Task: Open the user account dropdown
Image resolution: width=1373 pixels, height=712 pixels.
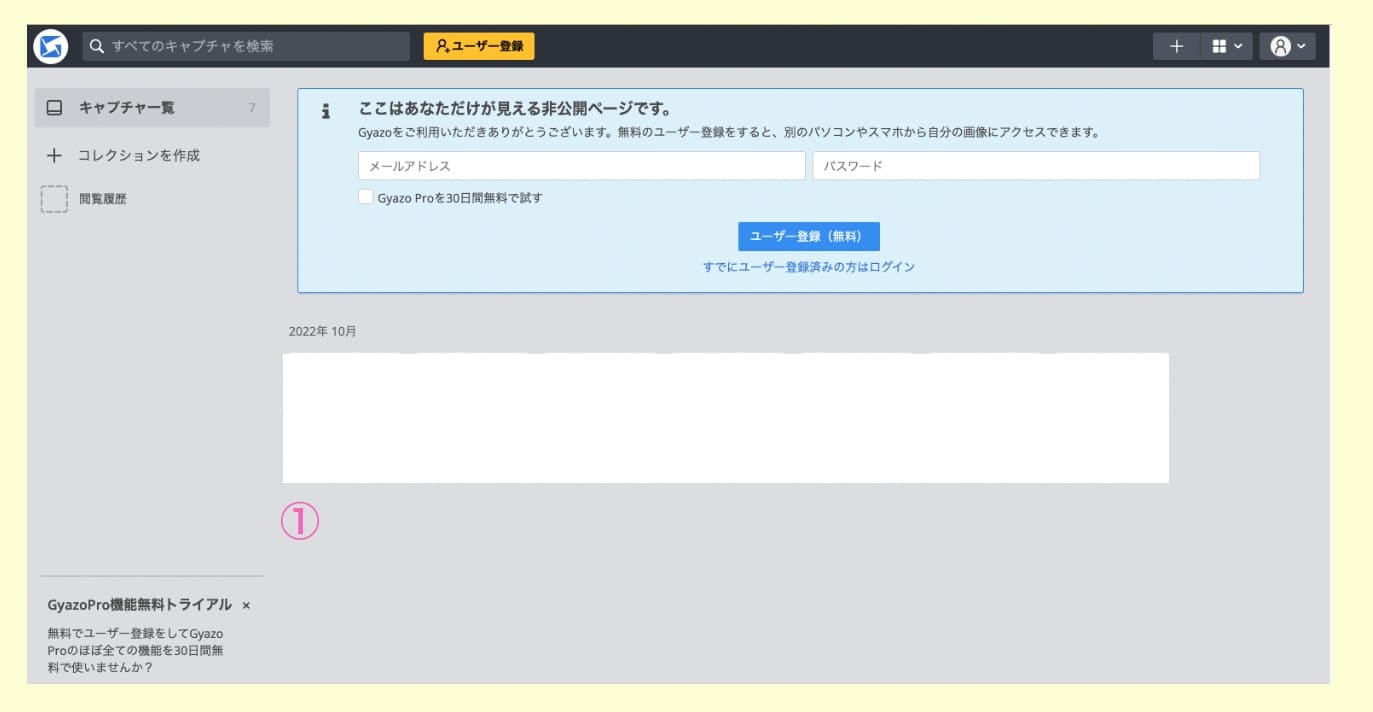Action: (x=1288, y=46)
